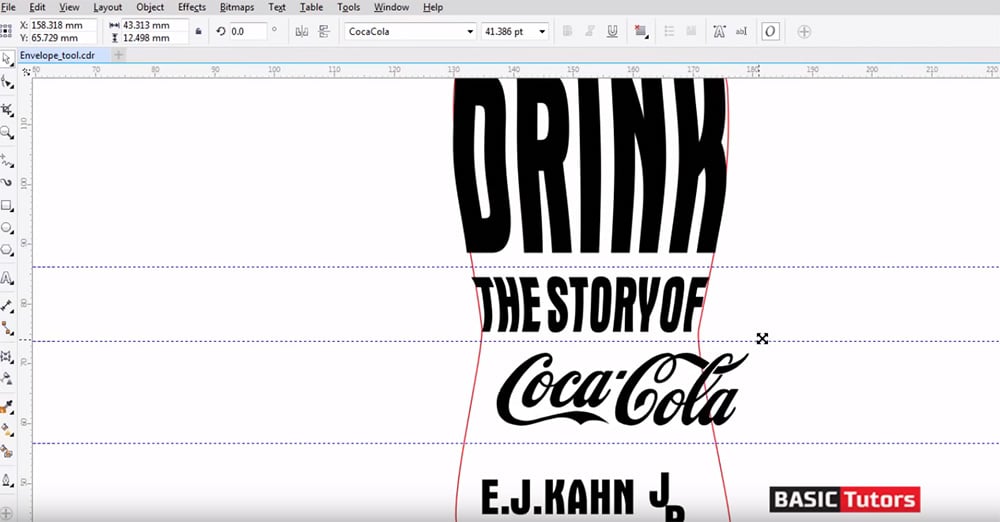Select the Transparency tool
Screen dimensions: 1000x522
pos(7,378)
